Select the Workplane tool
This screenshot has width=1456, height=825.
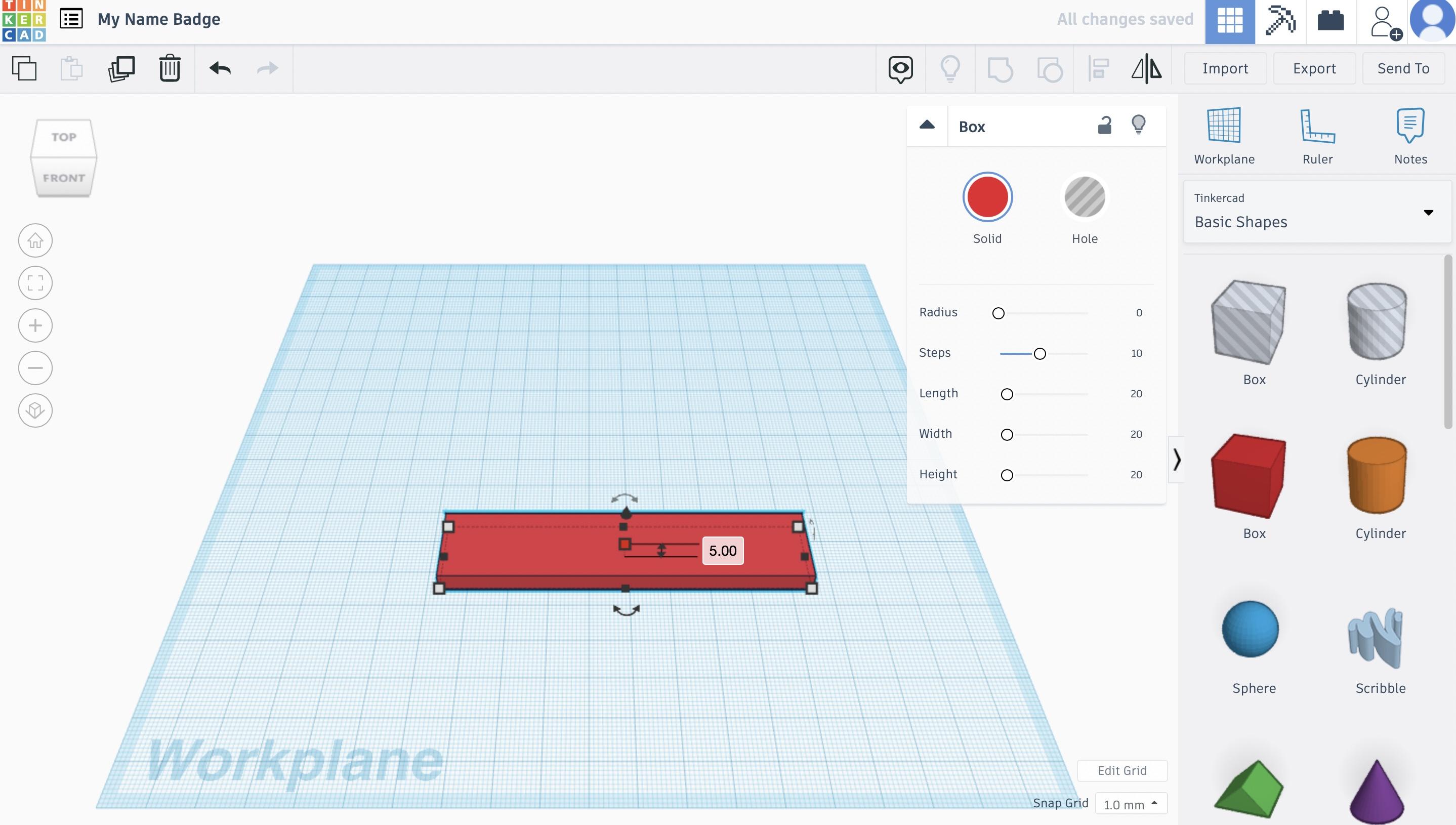coord(1224,133)
